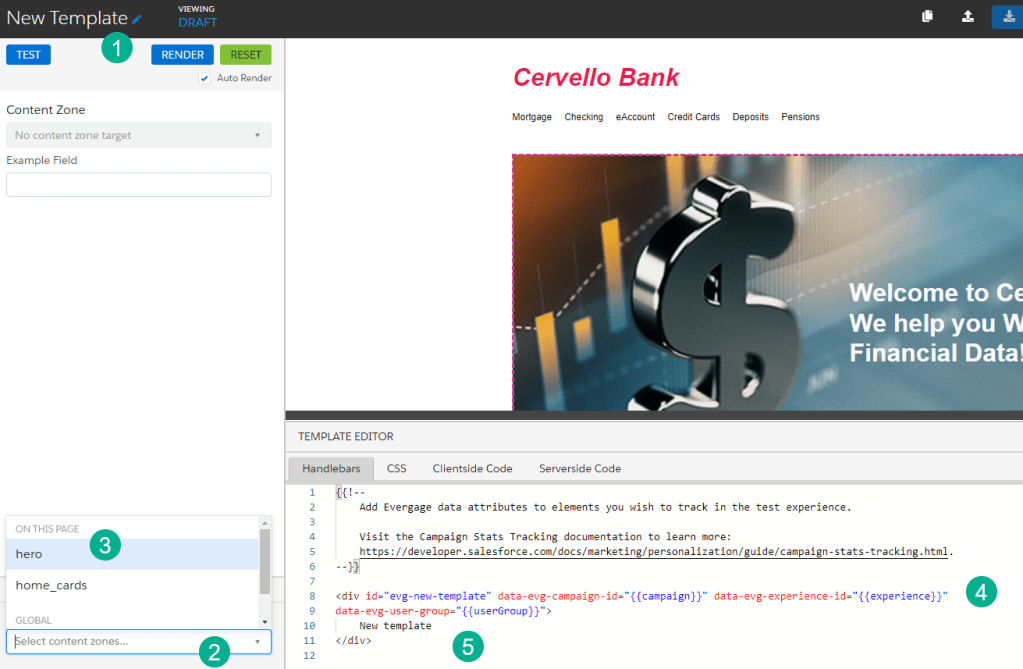Click the copy/clone template icon
The height and width of the screenshot is (669, 1023).
tap(927, 16)
